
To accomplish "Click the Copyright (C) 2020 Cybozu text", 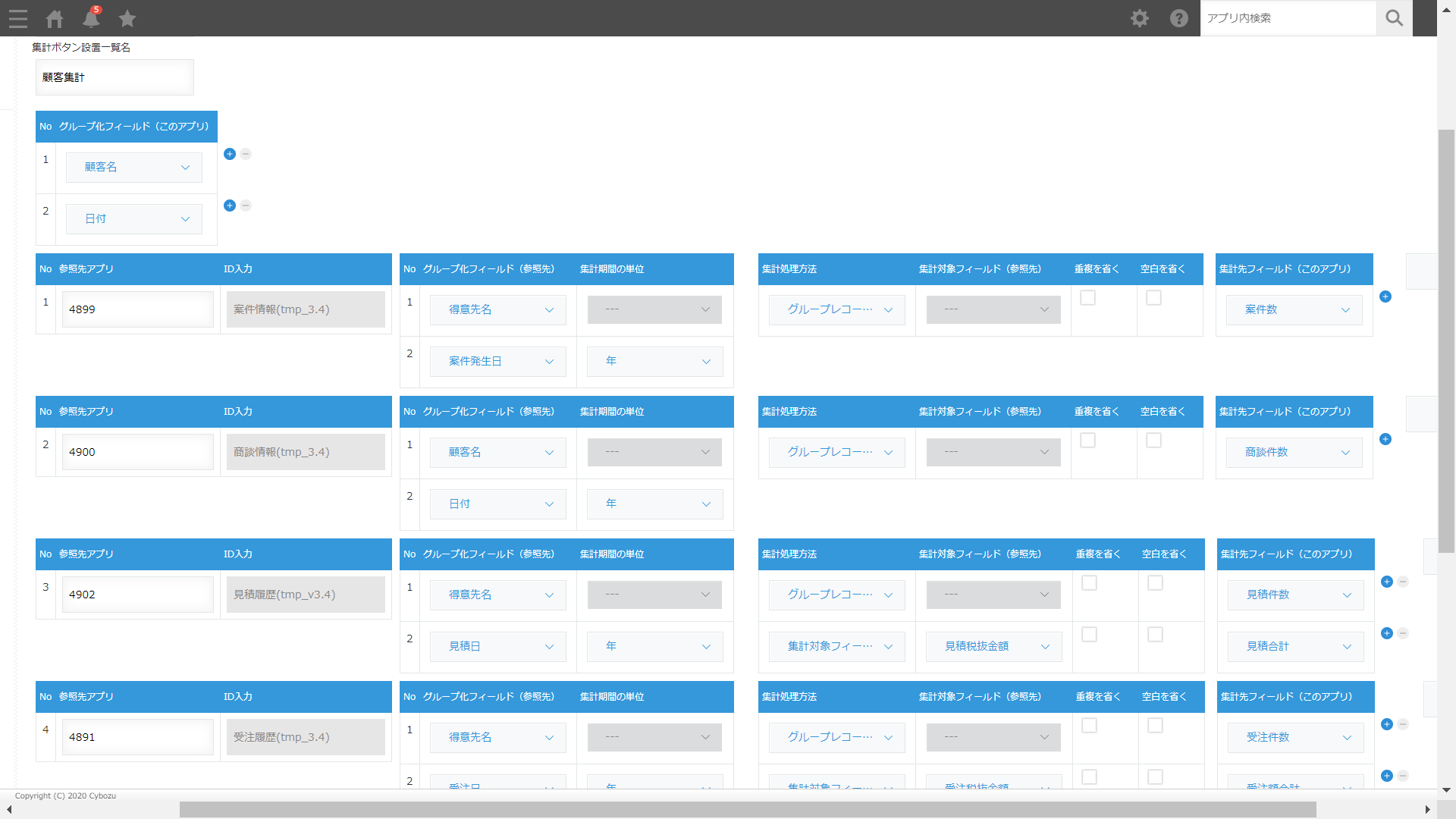I will point(65,795).
